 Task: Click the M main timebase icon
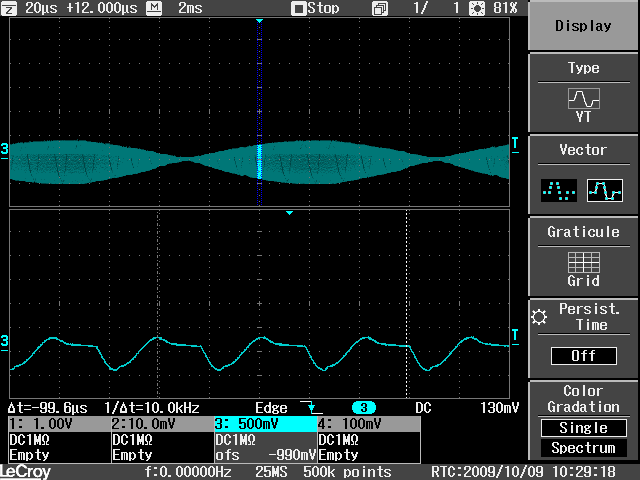click(153, 8)
